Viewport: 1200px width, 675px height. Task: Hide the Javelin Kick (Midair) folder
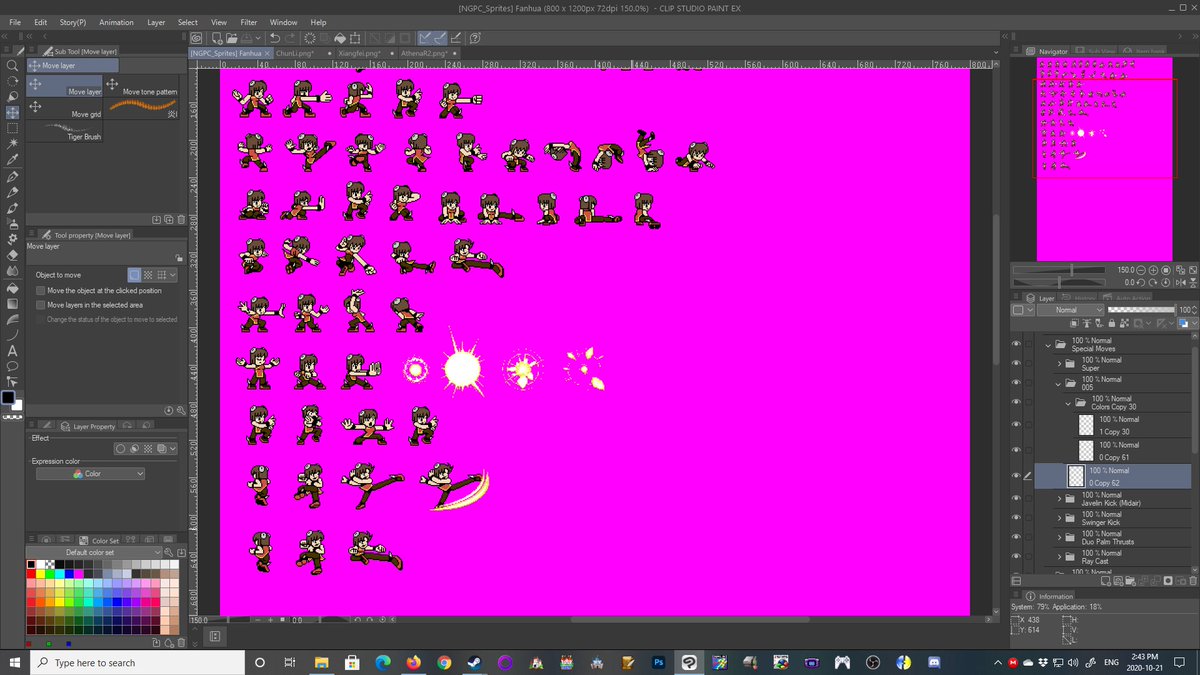[1017, 498]
